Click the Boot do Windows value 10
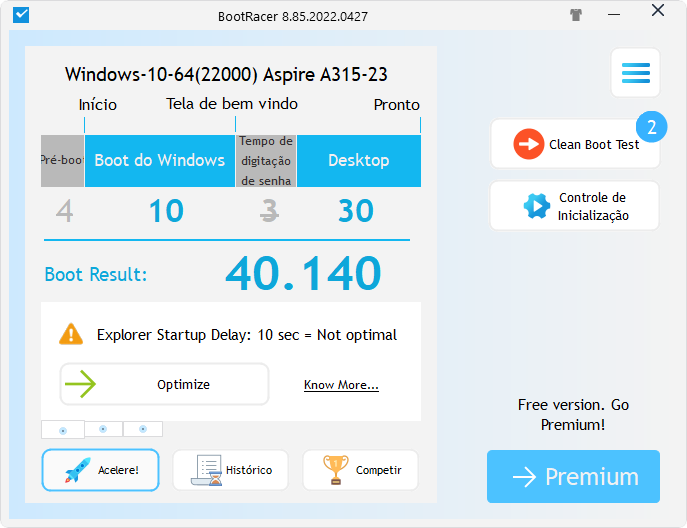The height and width of the screenshot is (528, 687). 166,211
